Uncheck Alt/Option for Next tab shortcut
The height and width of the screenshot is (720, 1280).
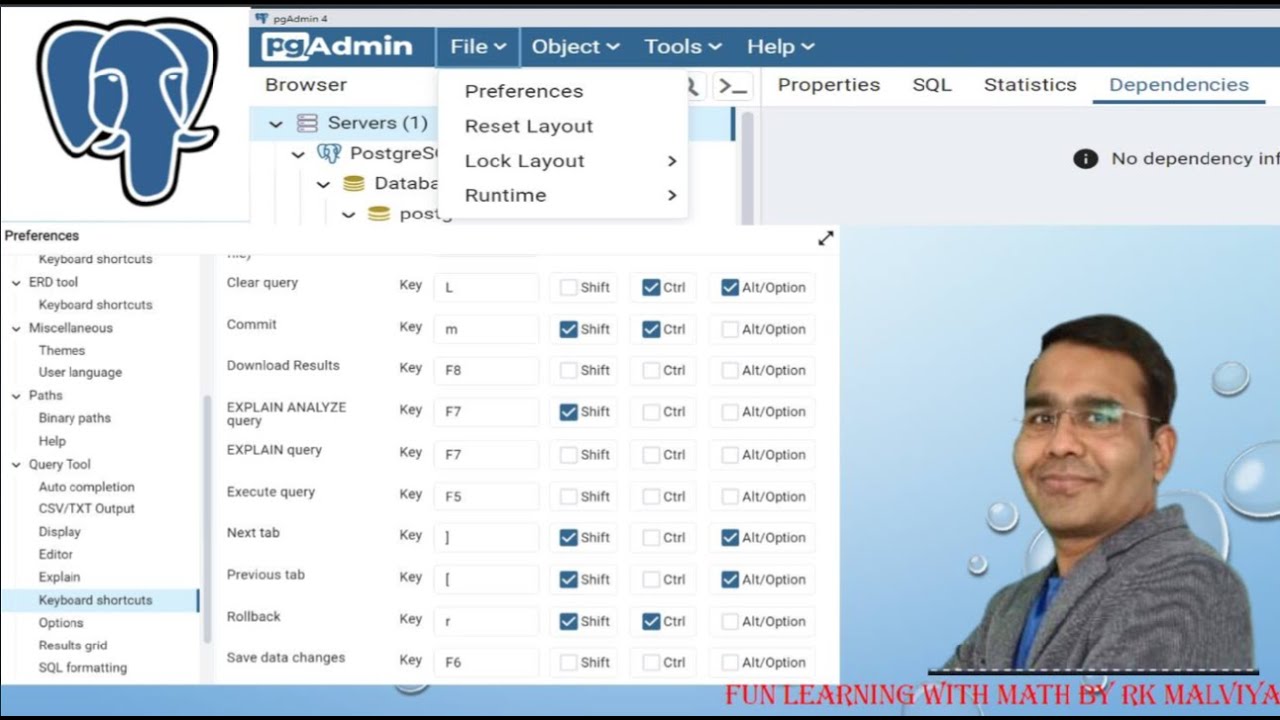click(730, 538)
